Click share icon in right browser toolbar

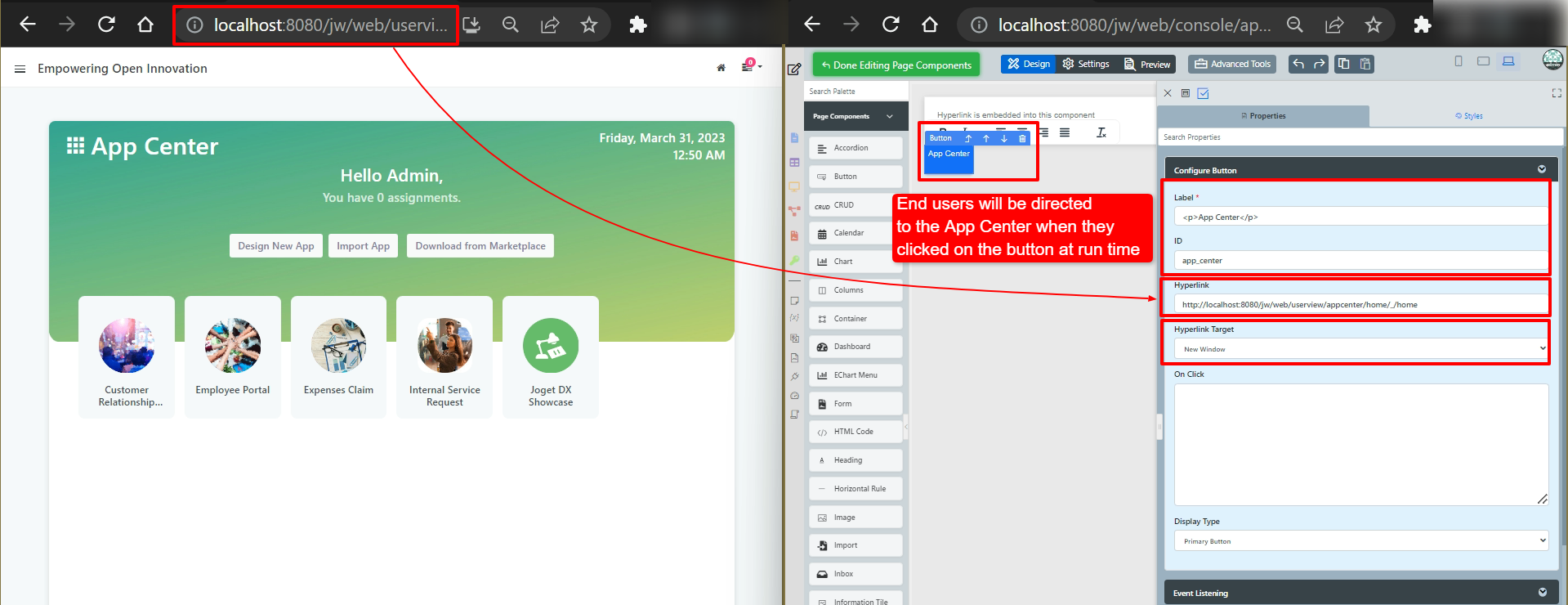pyautogui.click(x=1334, y=25)
